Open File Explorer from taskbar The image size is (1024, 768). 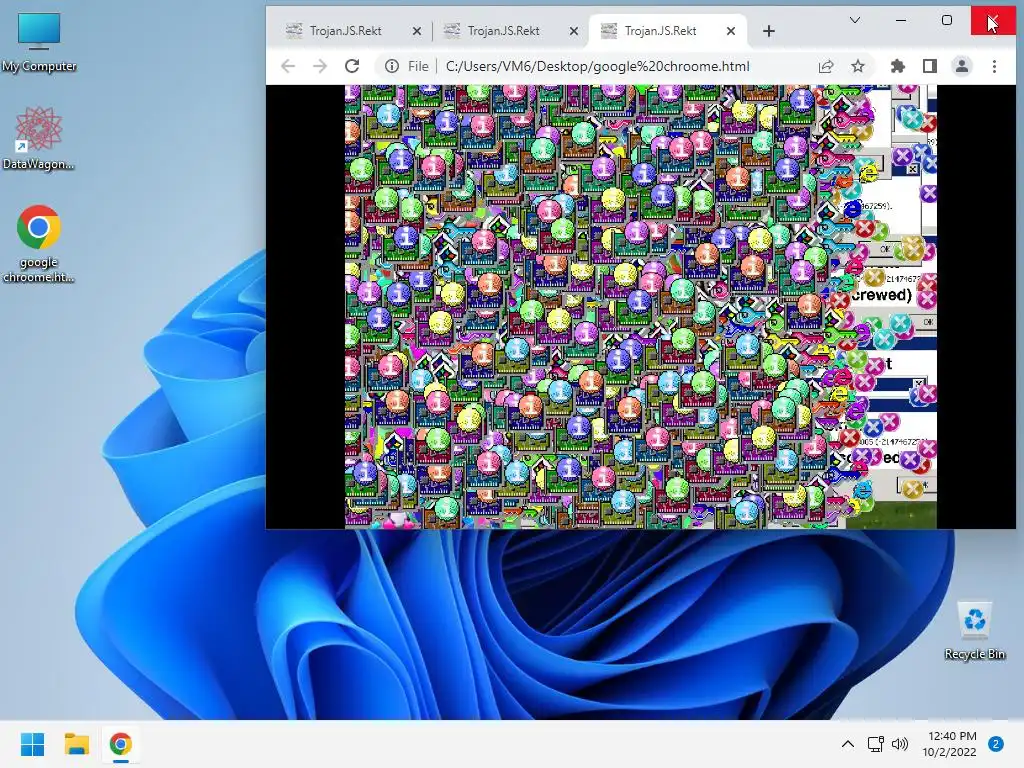(x=76, y=744)
